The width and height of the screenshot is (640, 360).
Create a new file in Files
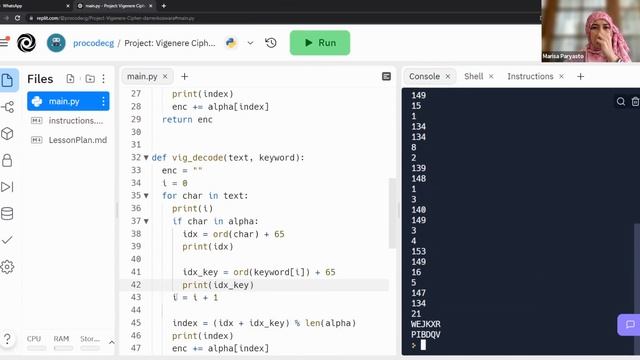coord(70,78)
